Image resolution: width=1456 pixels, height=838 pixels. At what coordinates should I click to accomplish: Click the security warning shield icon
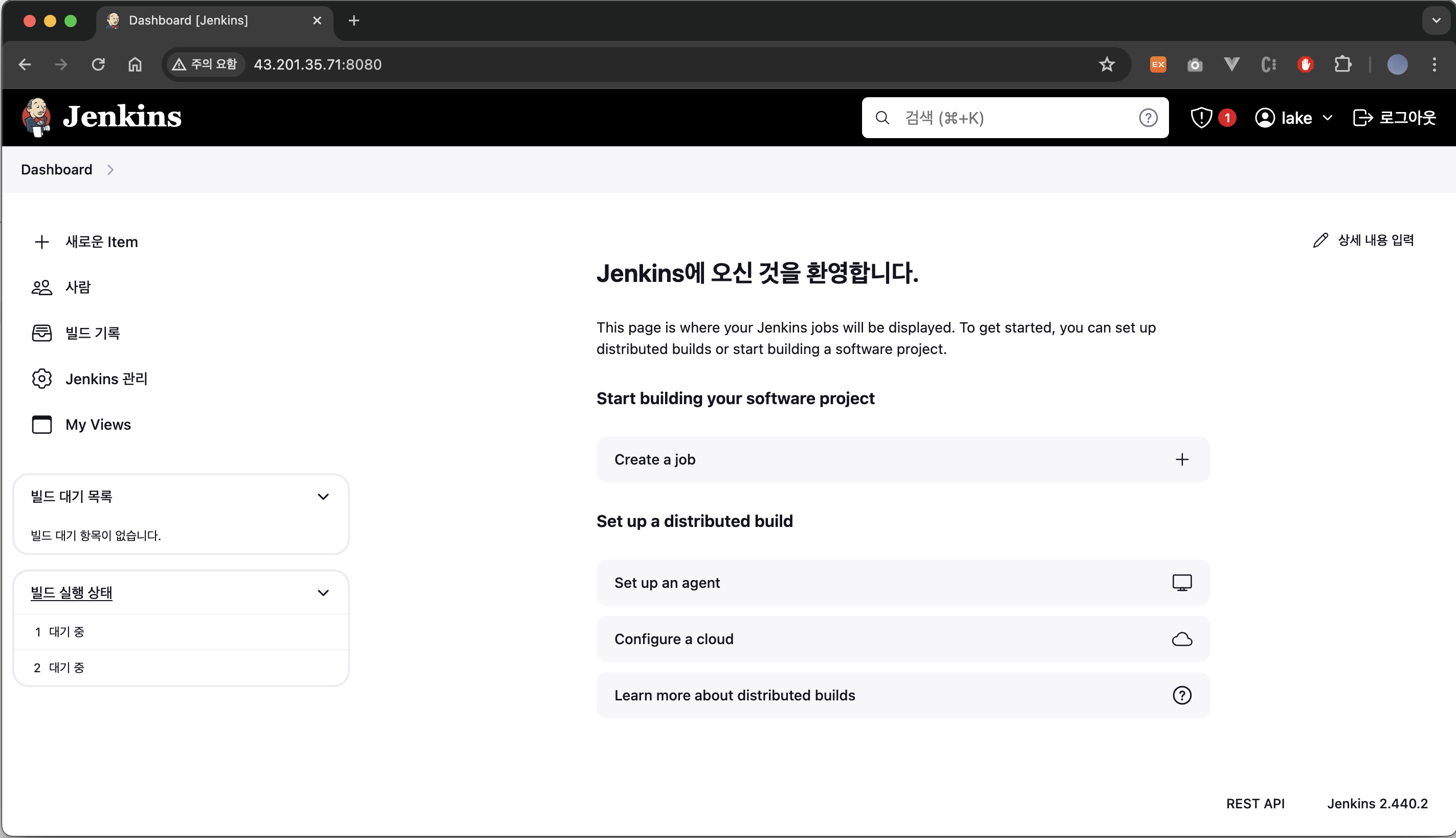pyautogui.click(x=1202, y=118)
